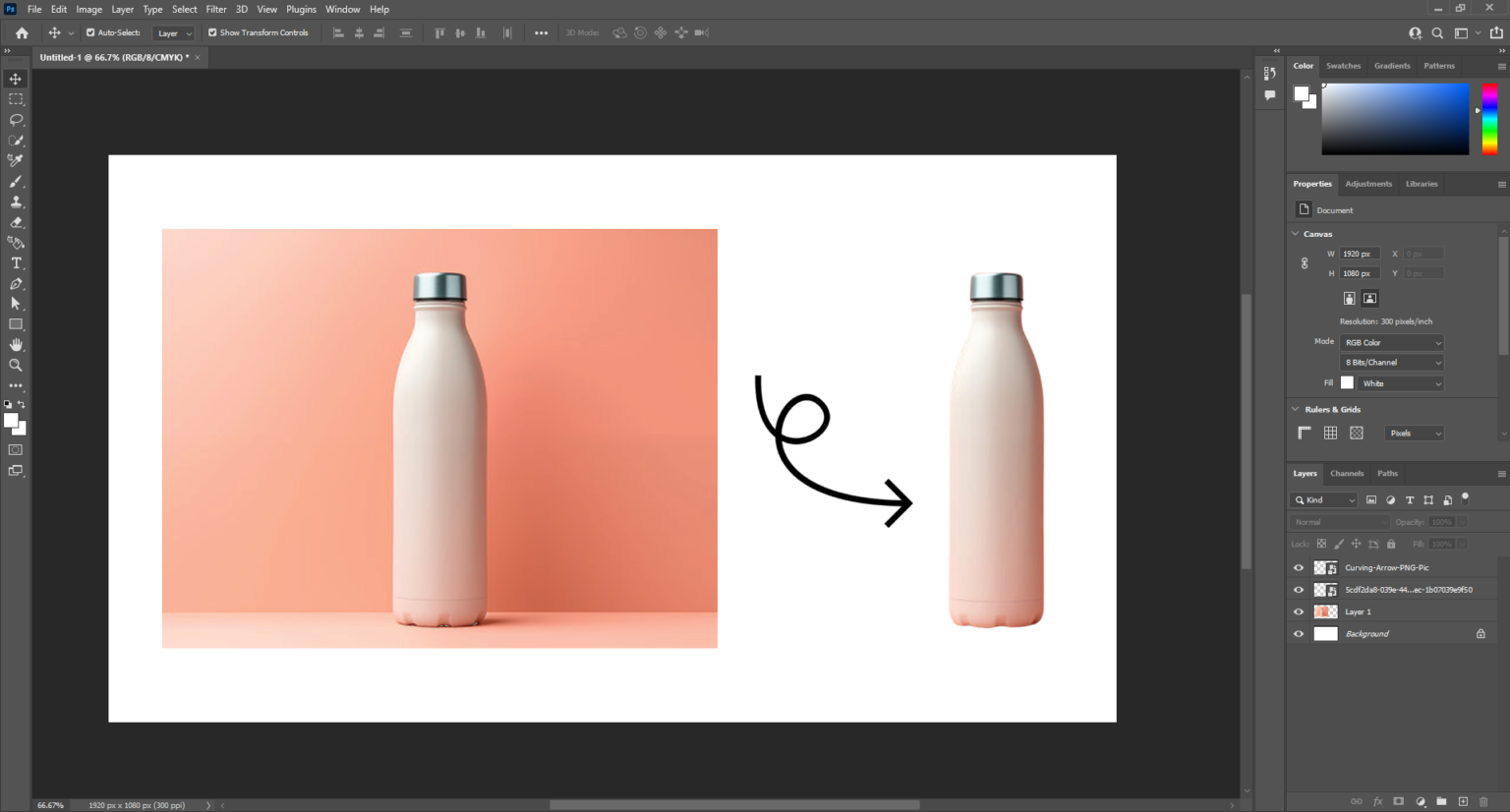
Task: Open the Filter menu
Action: (x=215, y=9)
